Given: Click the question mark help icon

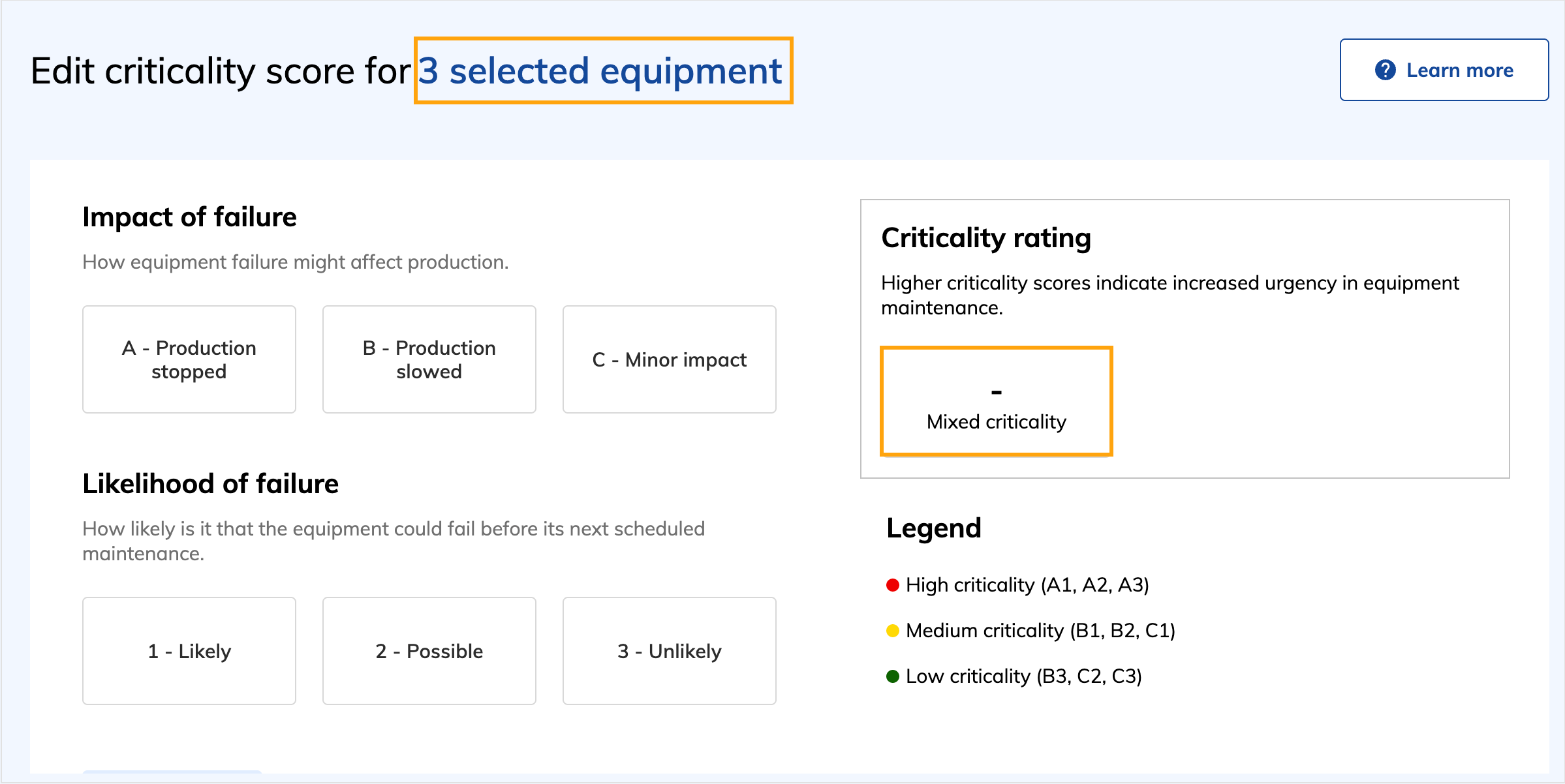Looking at the screenshot, I should click(1385, 70).
